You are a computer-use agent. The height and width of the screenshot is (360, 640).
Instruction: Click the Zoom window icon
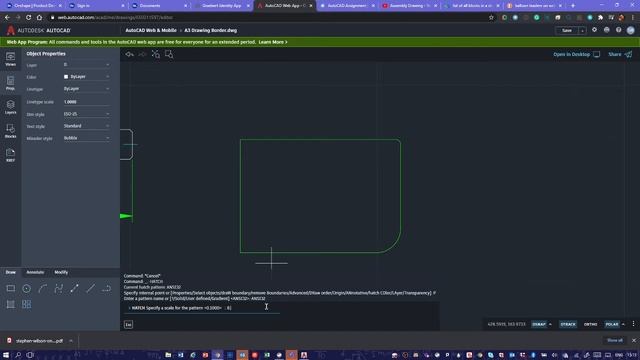click(169, 54)
